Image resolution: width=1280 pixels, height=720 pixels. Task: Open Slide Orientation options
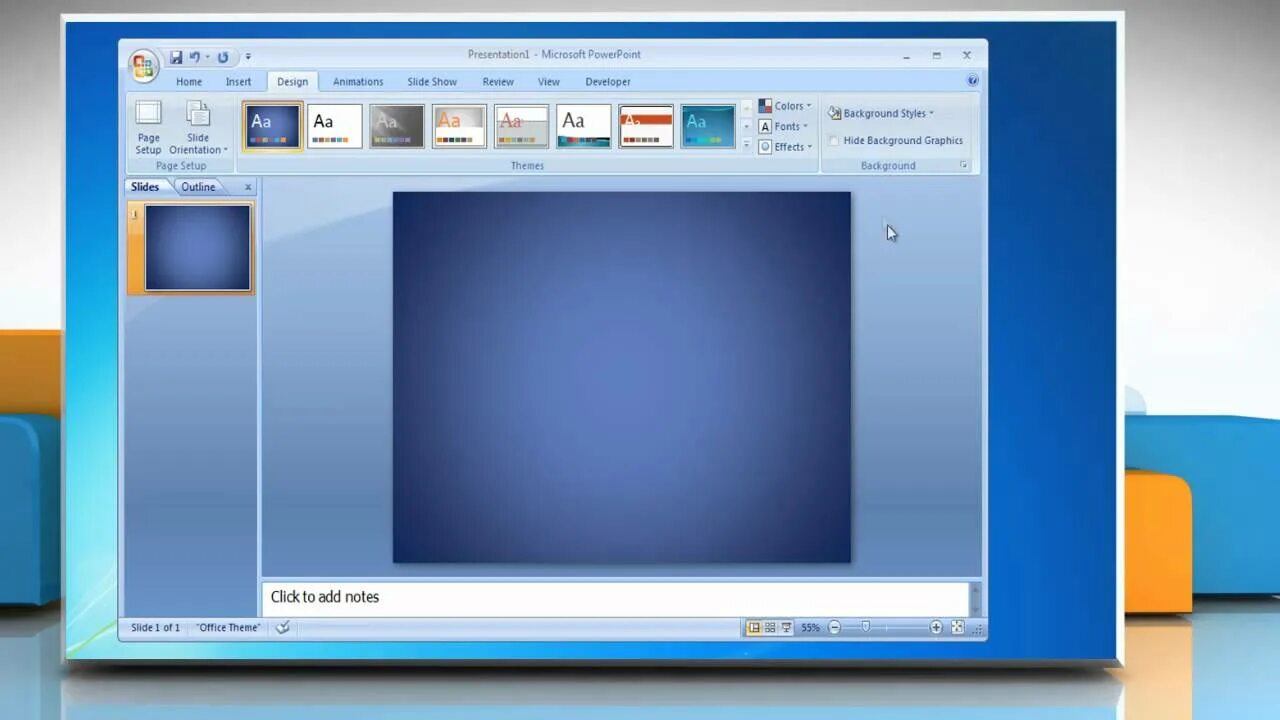pos(198,128)
